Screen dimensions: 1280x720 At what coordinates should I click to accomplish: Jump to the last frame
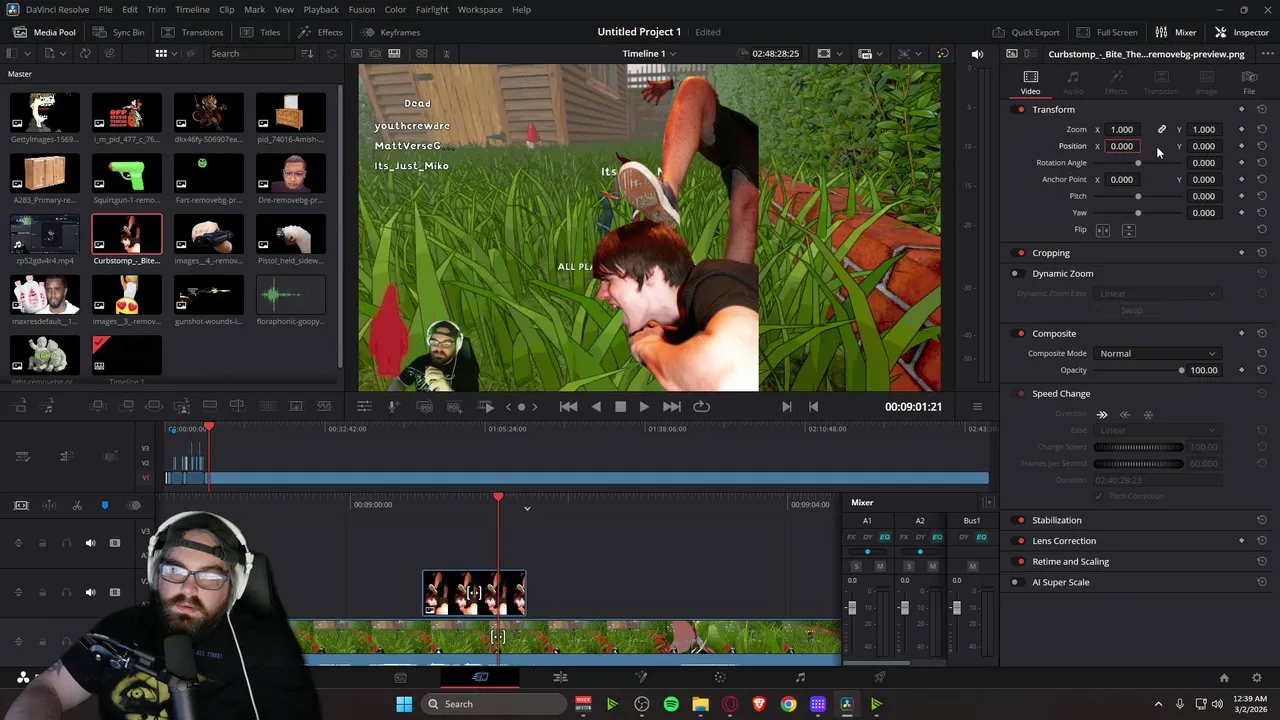[x=672, y=406]
